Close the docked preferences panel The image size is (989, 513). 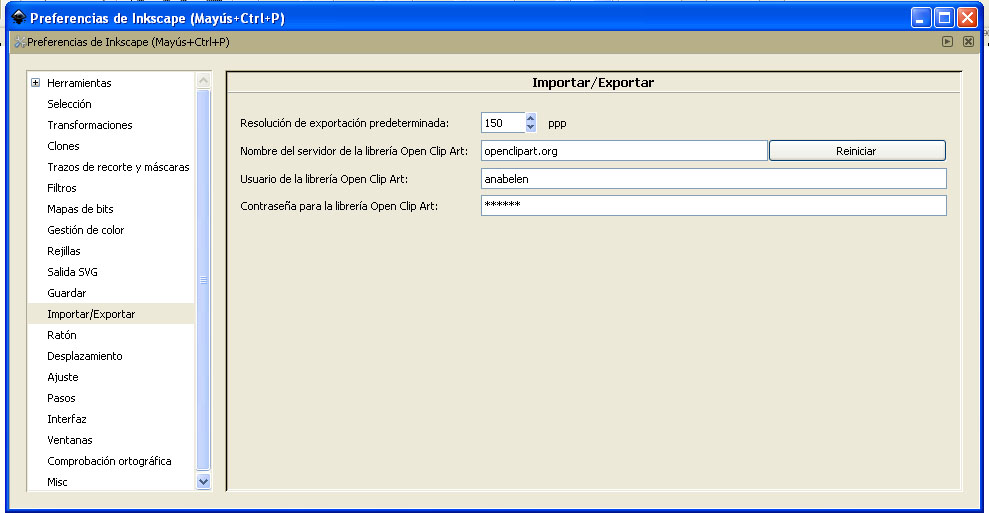tap(968, 42)
